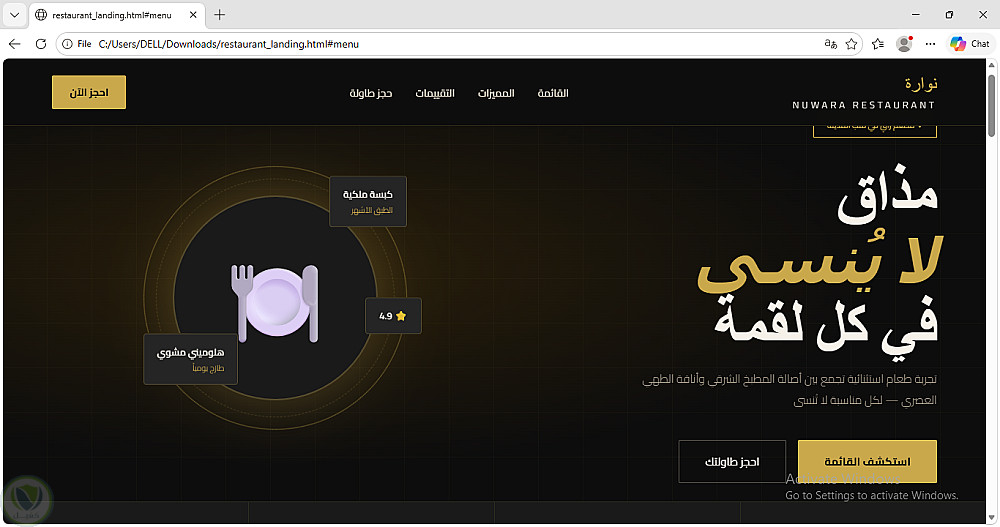
Task: Open the Copilot Chat button
Action: coord(969,44)
